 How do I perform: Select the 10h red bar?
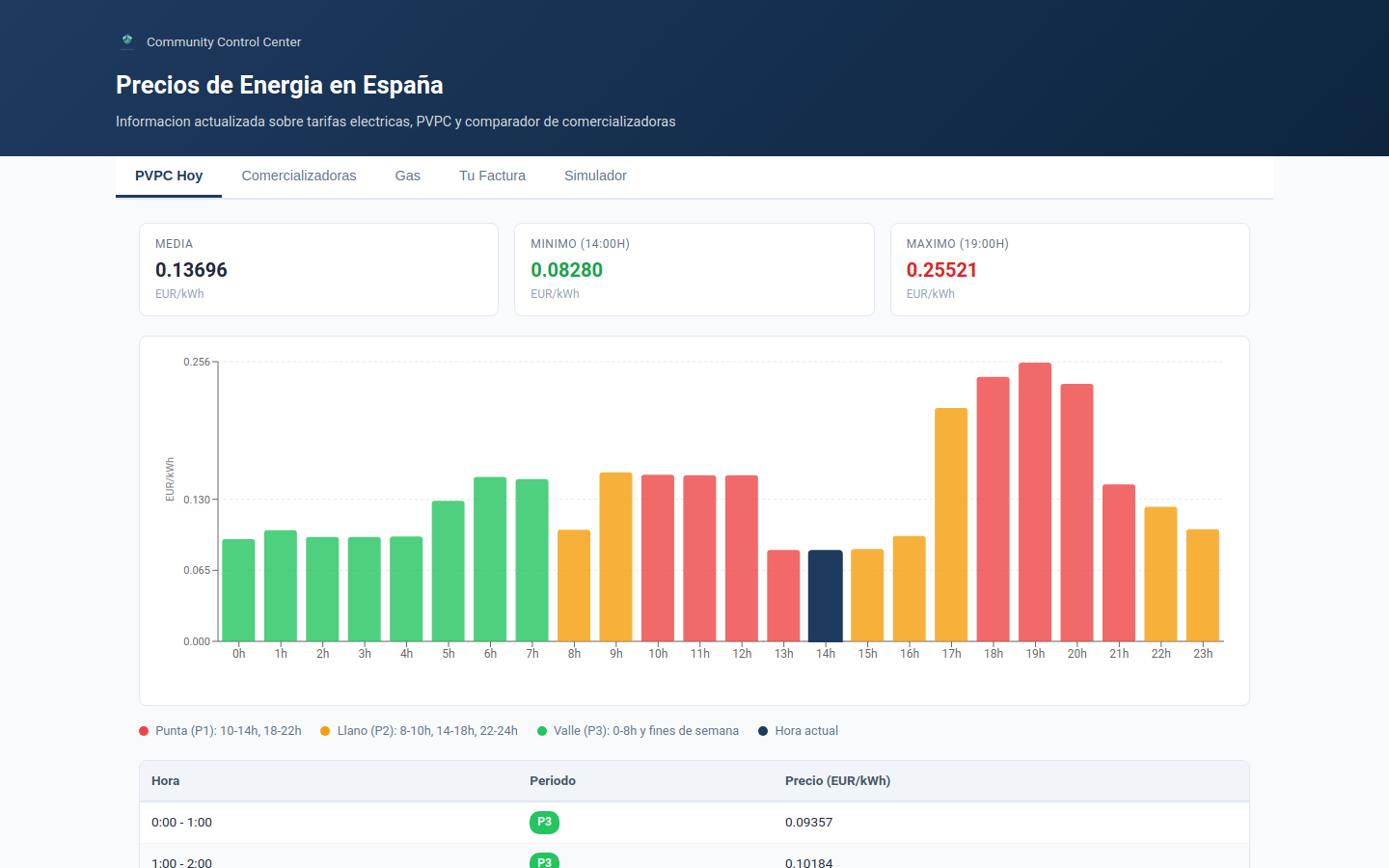pyautogui.click(x=658, y=557)
